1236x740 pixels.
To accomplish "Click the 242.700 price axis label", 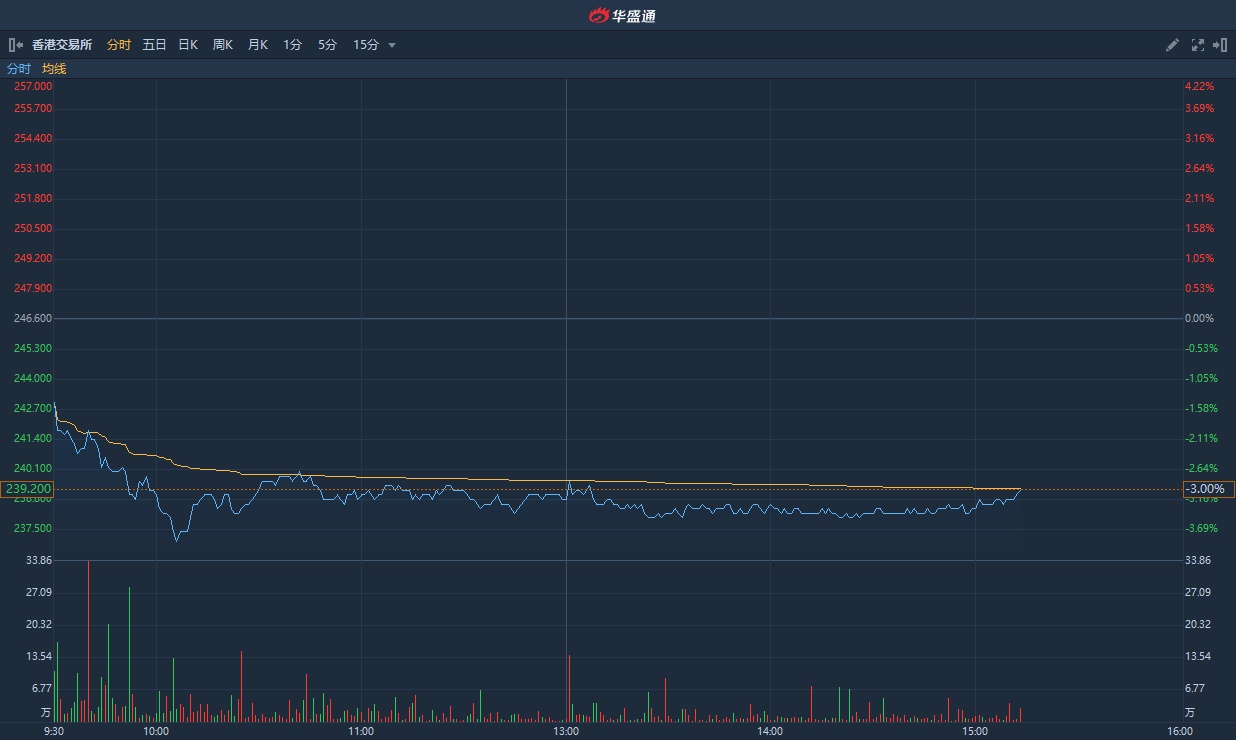I will [33, 408].
